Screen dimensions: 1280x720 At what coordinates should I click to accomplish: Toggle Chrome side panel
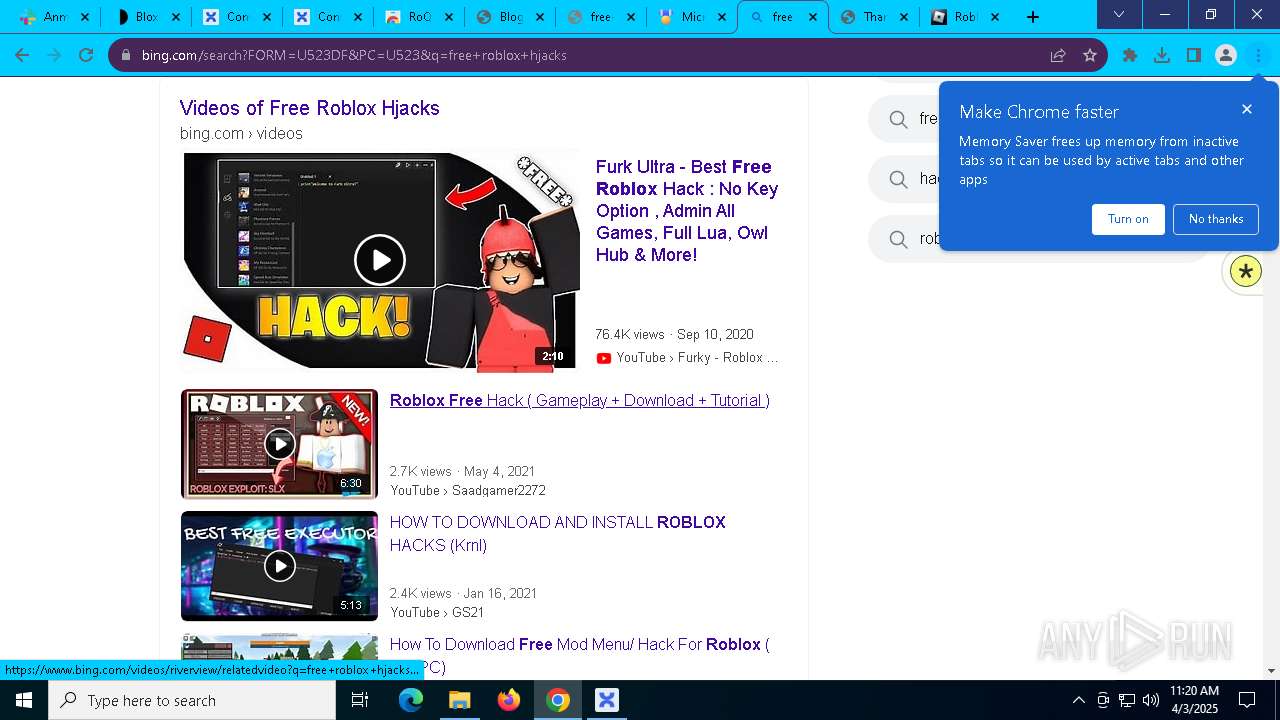[x=1194, y=55]
